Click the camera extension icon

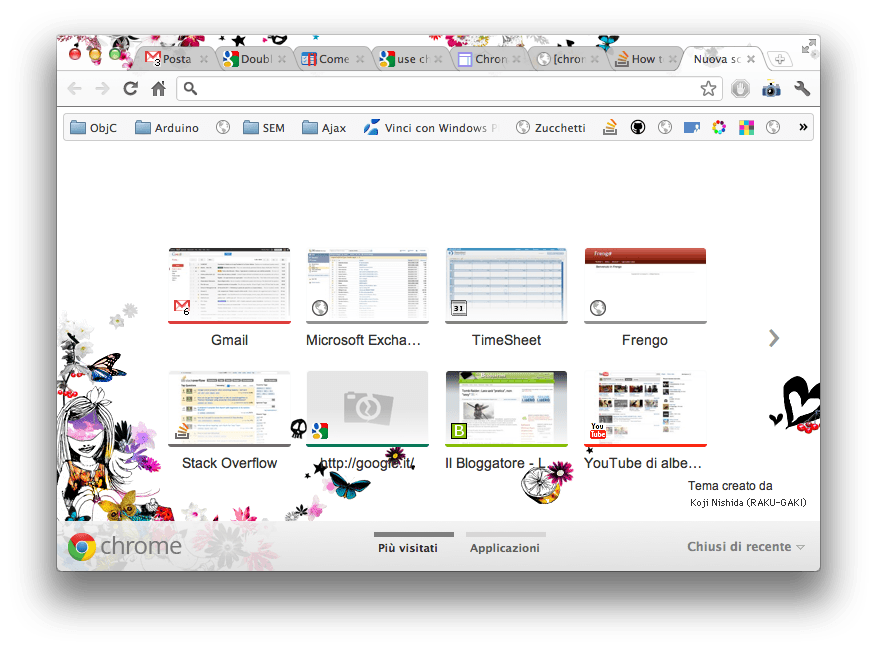771,89
